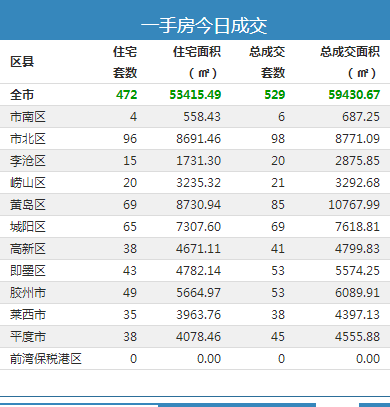Click the value 5574.25
The height and width of the screenshot is (407, 390).
pyautogui.click(x=358, y=271)
